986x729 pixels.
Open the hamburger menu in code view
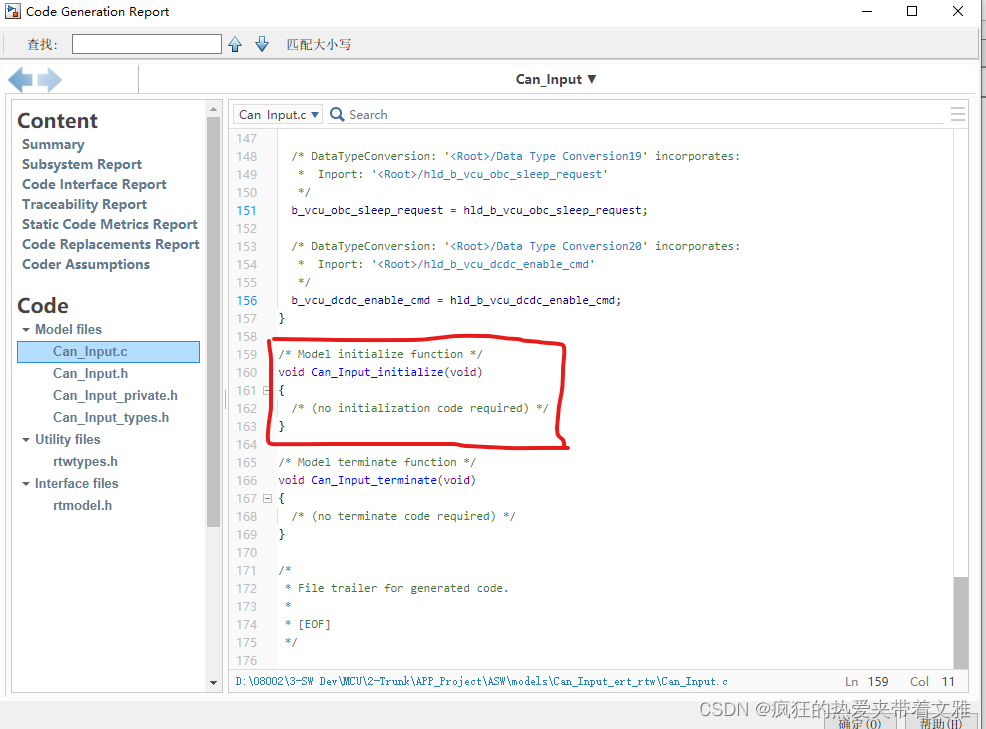[x=958, y=114]
